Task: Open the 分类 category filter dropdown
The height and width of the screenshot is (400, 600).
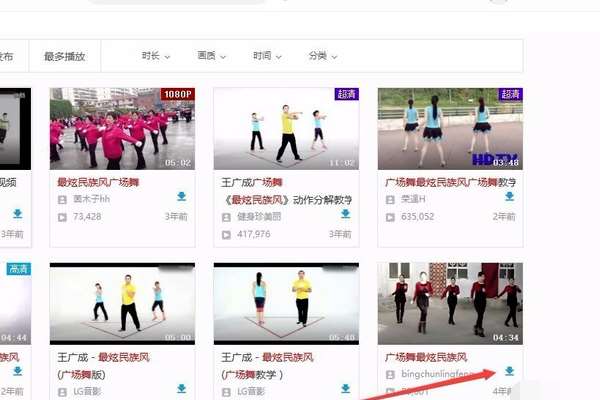Action: coord(323,56)
